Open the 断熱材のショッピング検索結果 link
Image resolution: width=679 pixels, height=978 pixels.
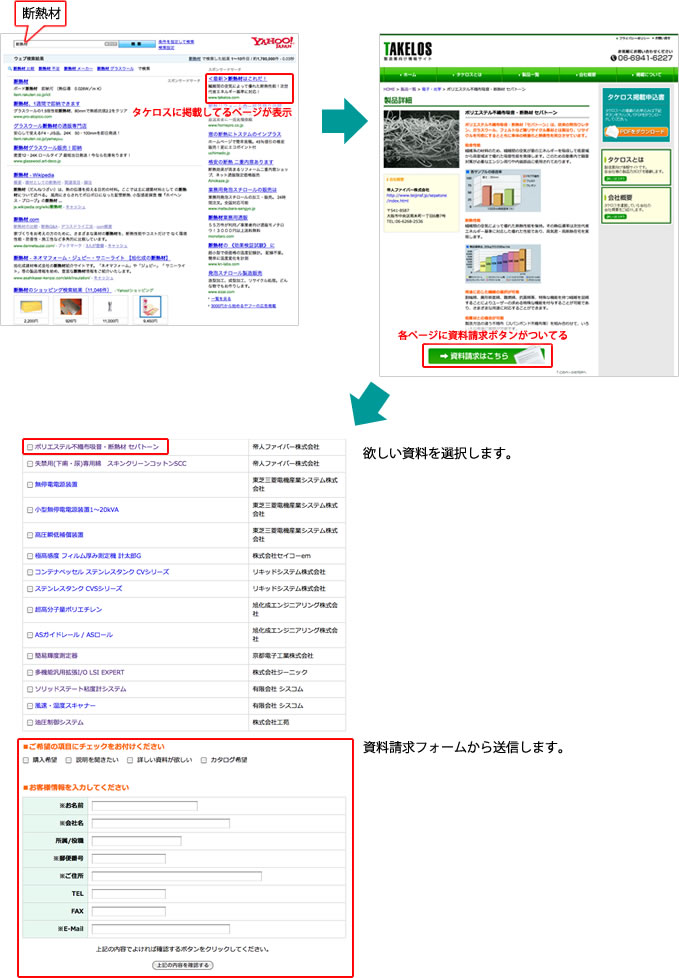[x=62, y=290]
